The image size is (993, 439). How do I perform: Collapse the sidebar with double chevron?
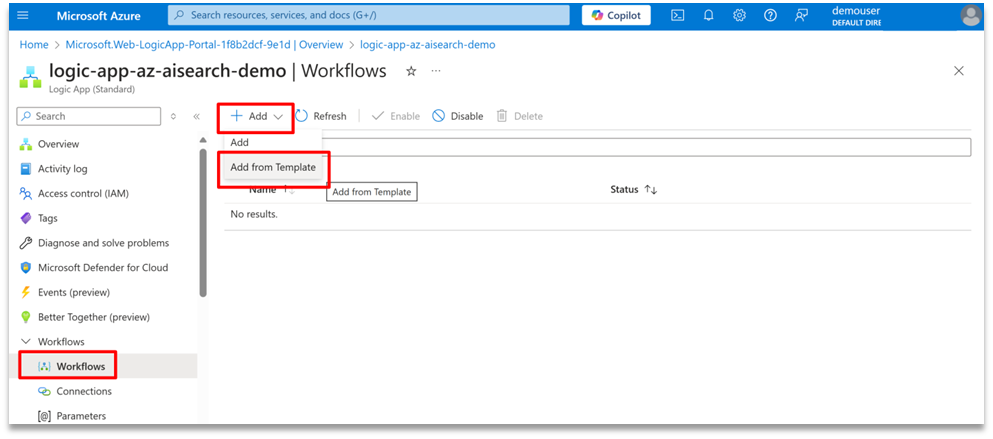[x=196, y=117]
